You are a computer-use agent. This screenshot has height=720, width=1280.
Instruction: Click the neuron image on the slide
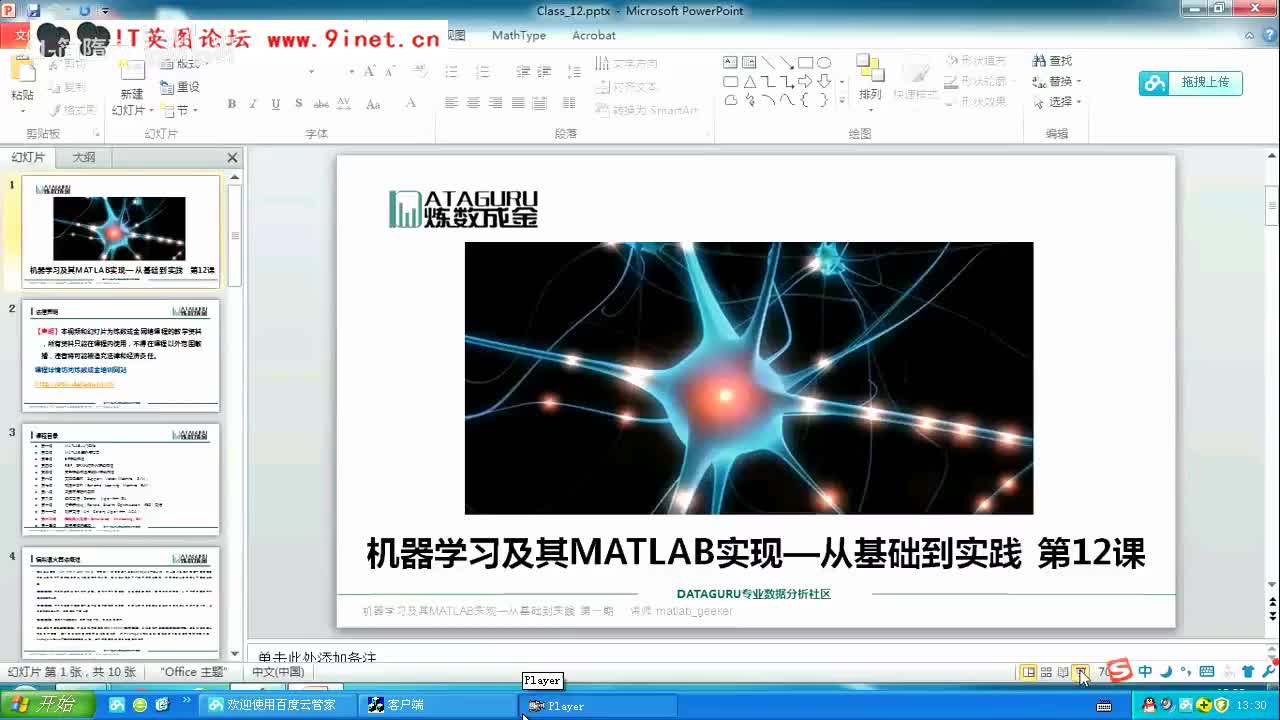(x=749, y=378)
